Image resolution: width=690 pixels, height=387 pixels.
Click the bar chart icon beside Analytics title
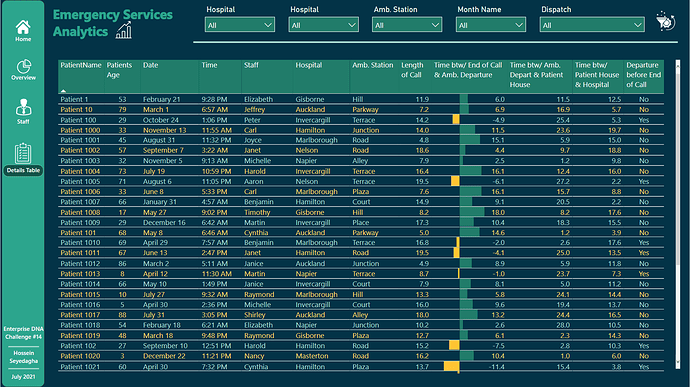click(124, 31)
